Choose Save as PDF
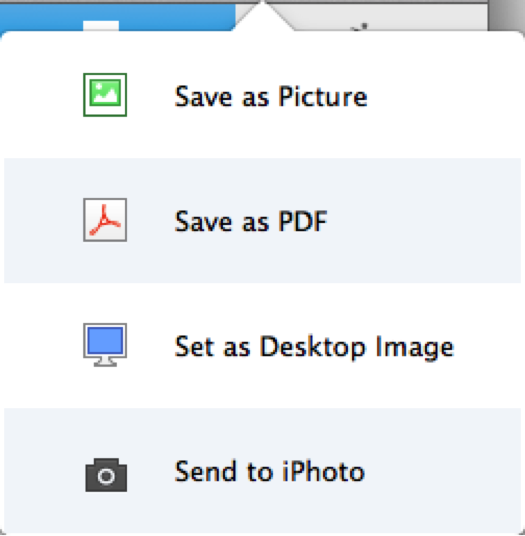Image resolution: width=525 pixels, height=536 pixels. click(262, 220)
